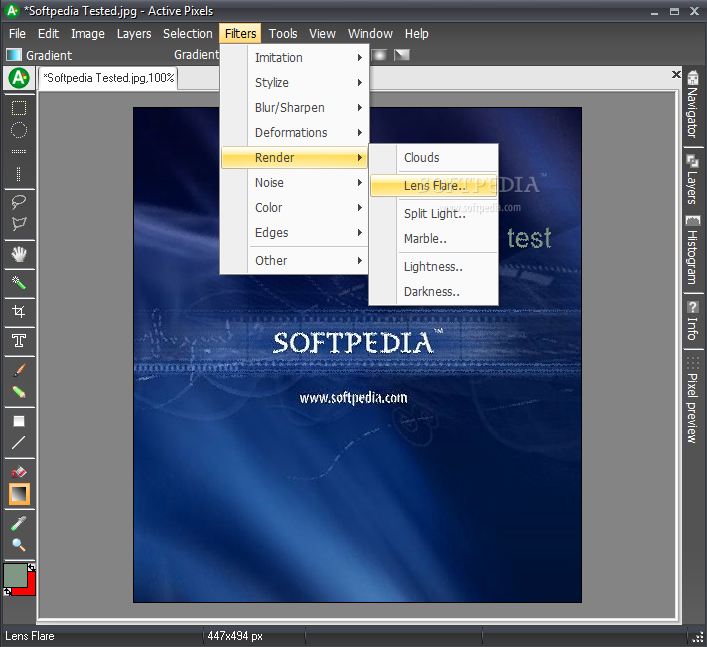The width and height of the screenshot is (707, 647).
Task: Click the gradient preview icon in options bar
Action: point(14,55)
